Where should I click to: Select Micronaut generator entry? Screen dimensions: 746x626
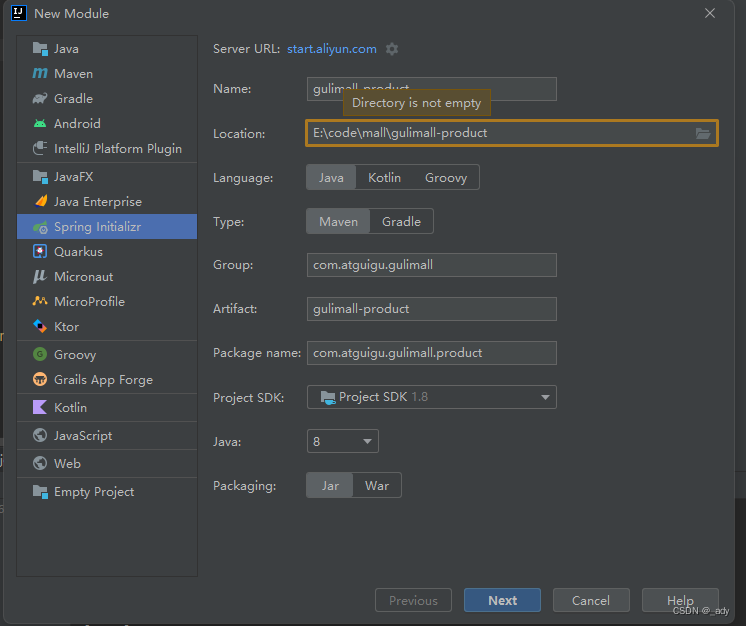pos(107,276)
